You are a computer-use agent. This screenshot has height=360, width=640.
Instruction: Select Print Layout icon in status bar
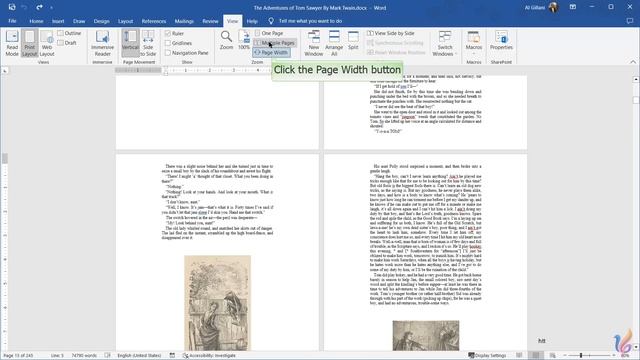pos(536,356)
